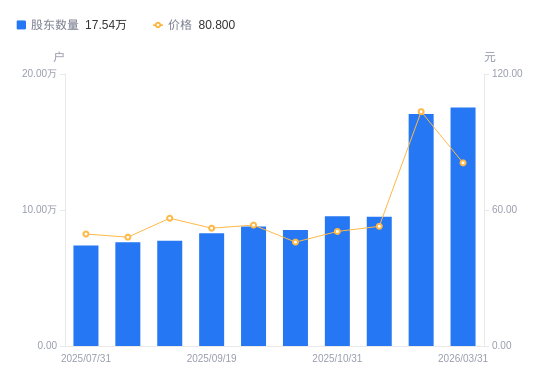The width and height of the screenshot is (550, 381).
Task: Select the bar for 2025/09/19
Action: tap(212, 289)
